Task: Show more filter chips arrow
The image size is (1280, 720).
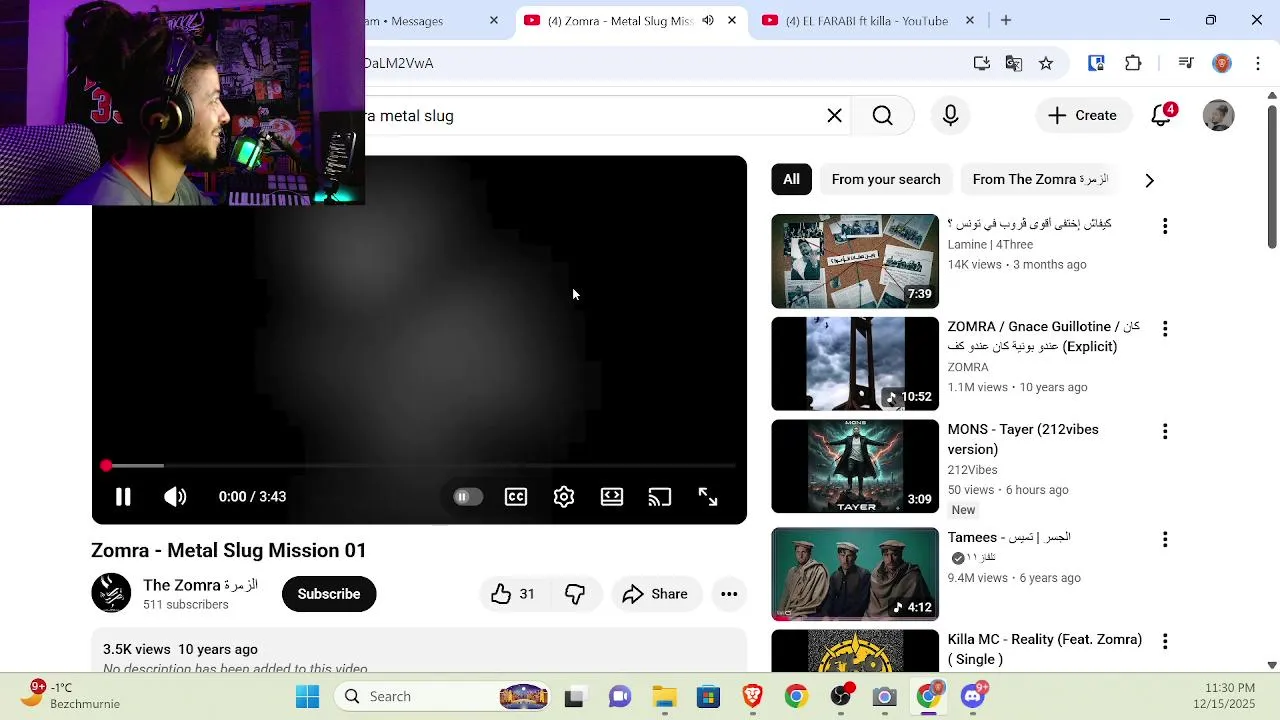Action: click(1149, 181)
